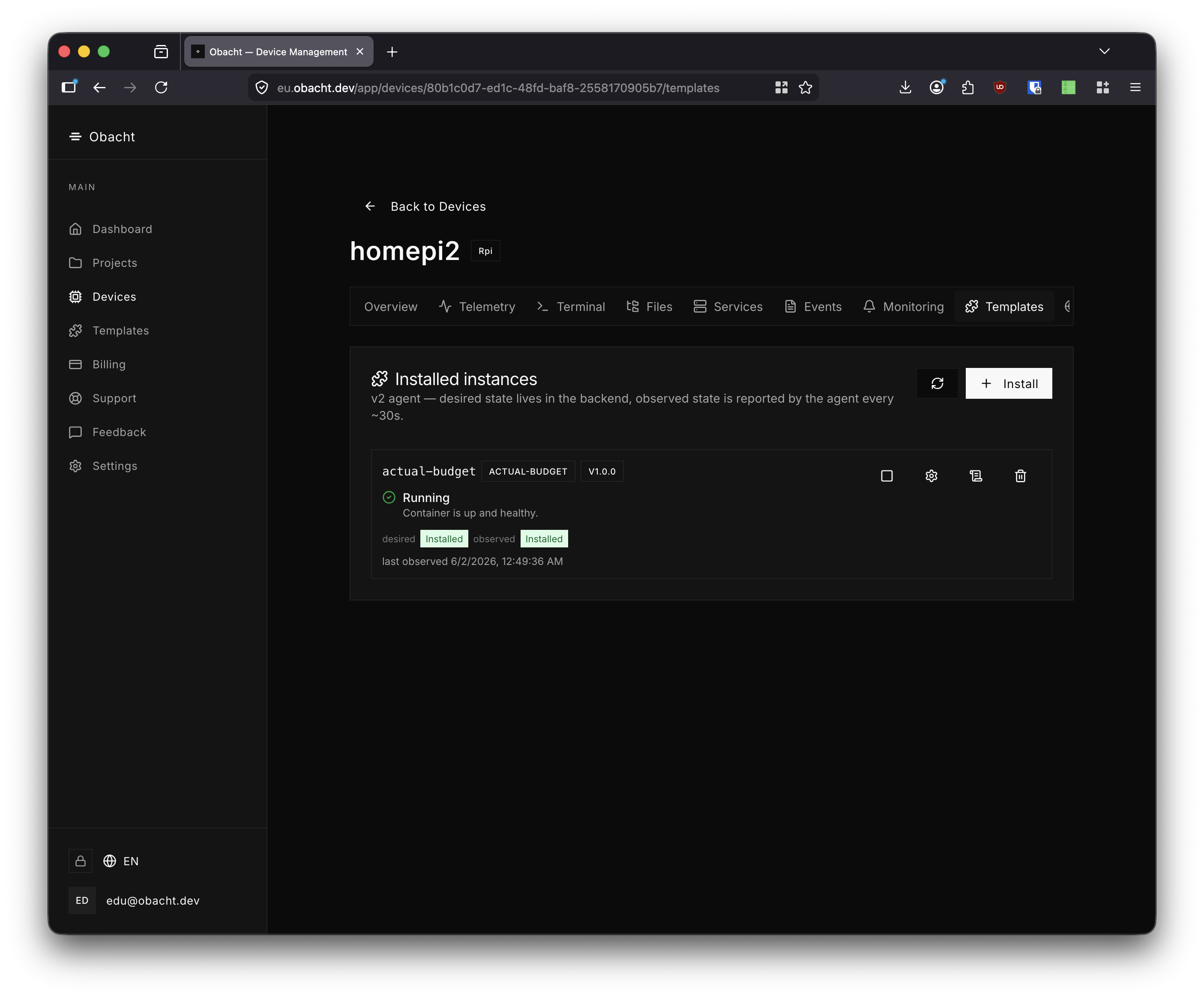The height and width of the screenshot is (998, 1204).
Task: Go to the Monitoring tab
Action: tap(903, 307)
